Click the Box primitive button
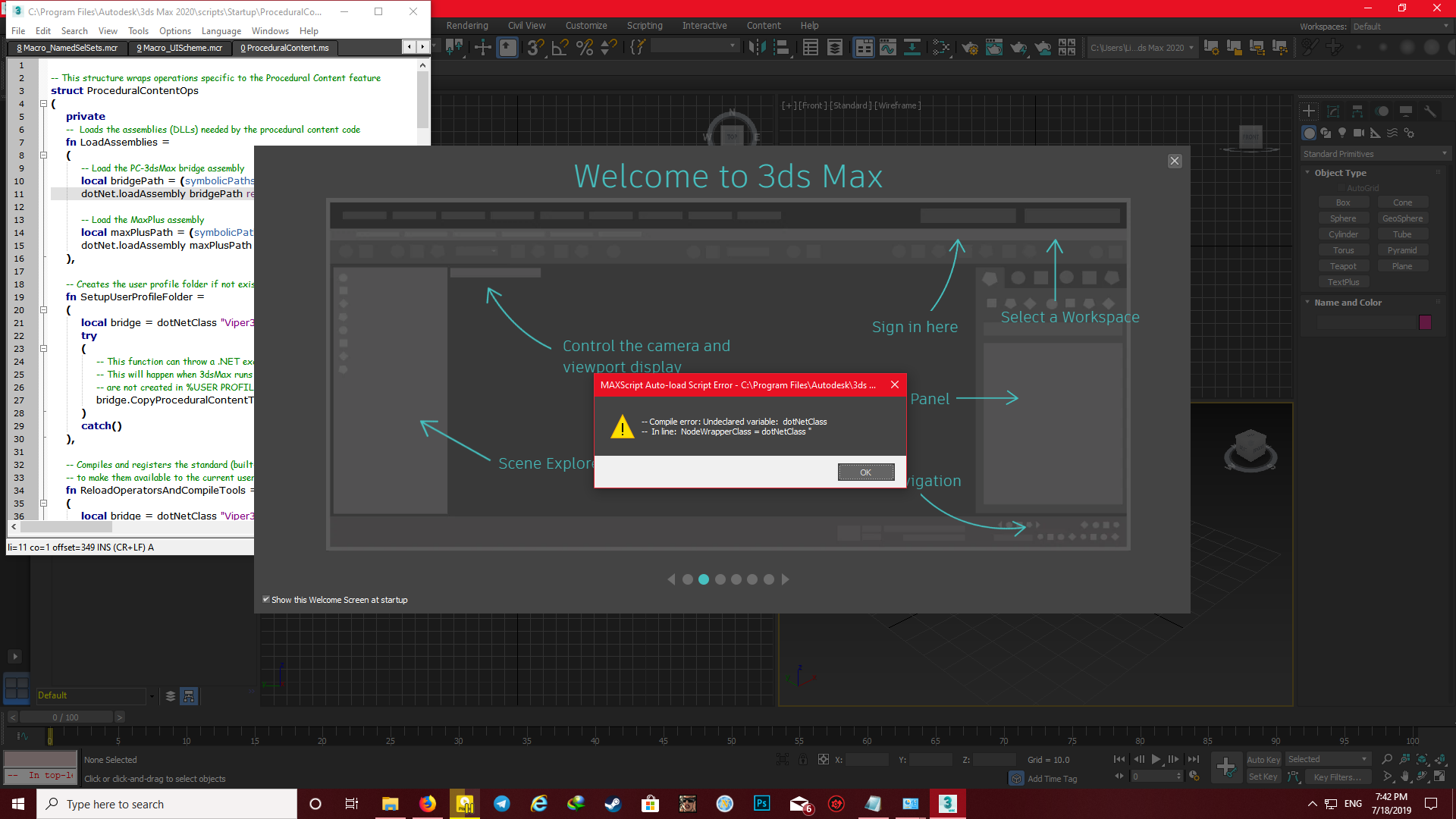 tap(1343, 202)
